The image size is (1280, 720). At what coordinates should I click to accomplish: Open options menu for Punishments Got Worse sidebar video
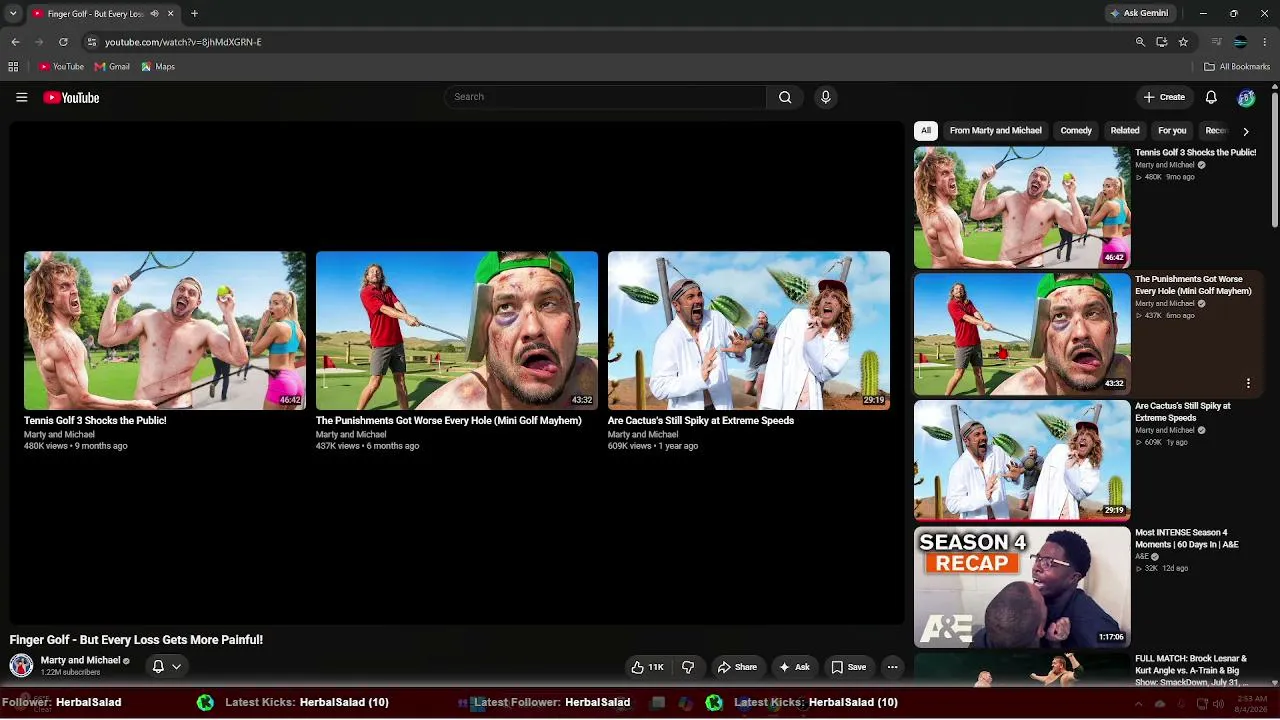1248,383
